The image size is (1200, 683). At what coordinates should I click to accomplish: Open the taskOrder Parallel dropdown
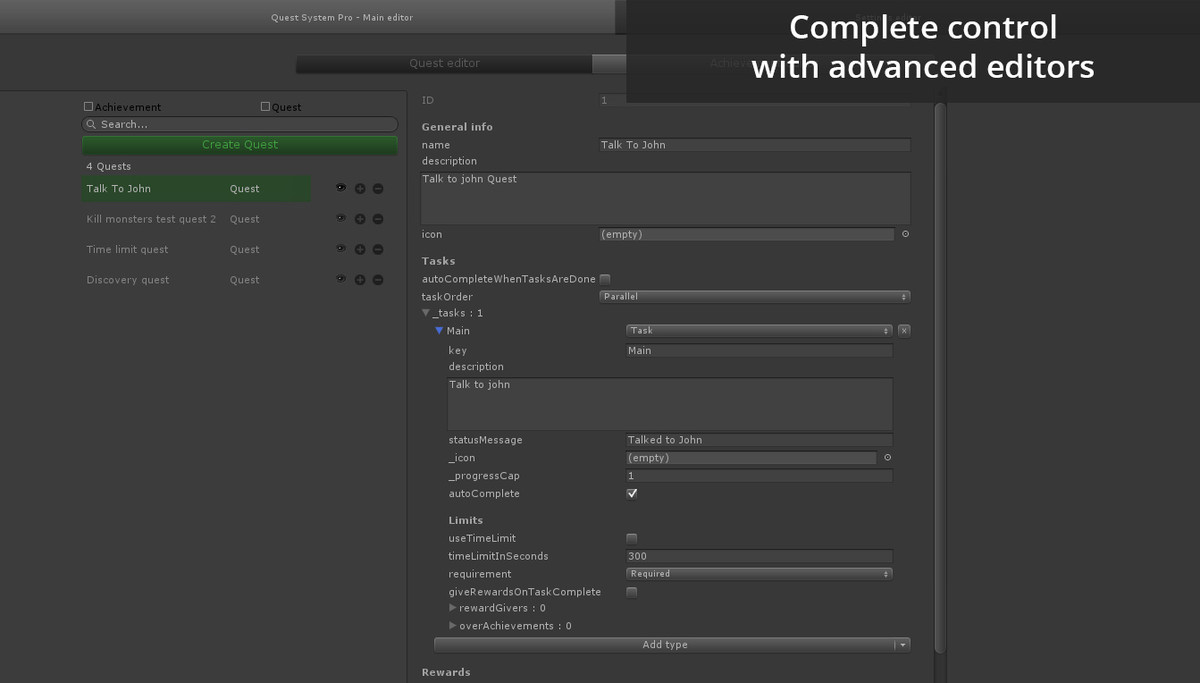(x=755, y=297)
